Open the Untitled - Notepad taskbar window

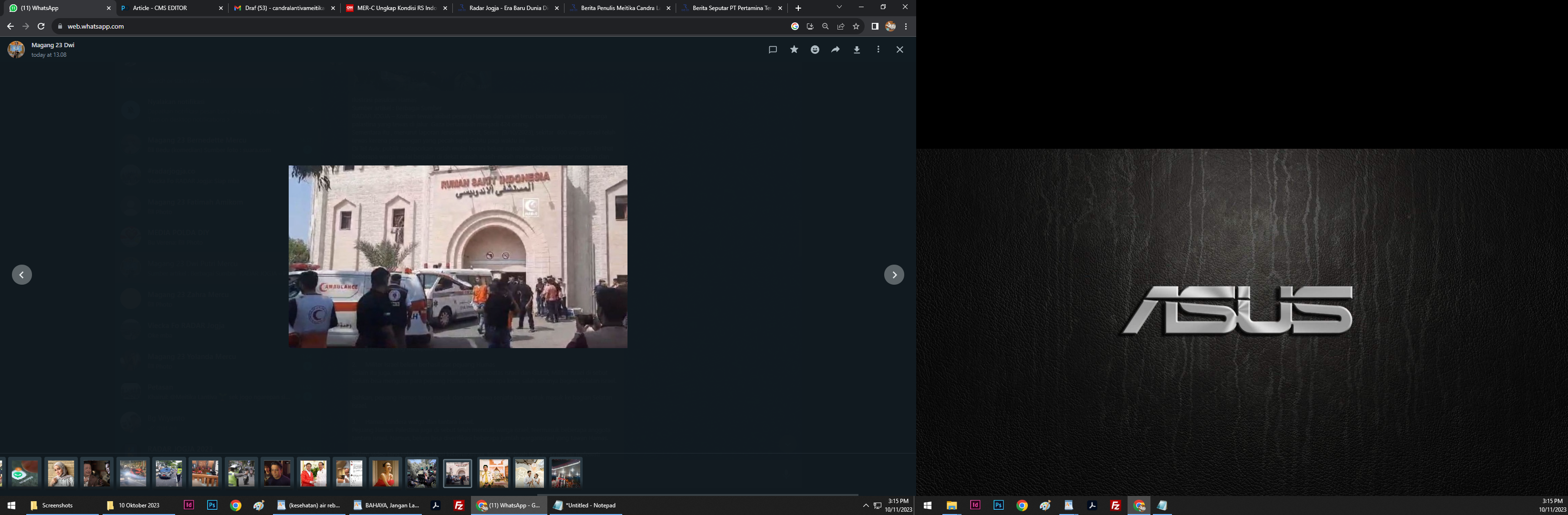tap(585, 505)
